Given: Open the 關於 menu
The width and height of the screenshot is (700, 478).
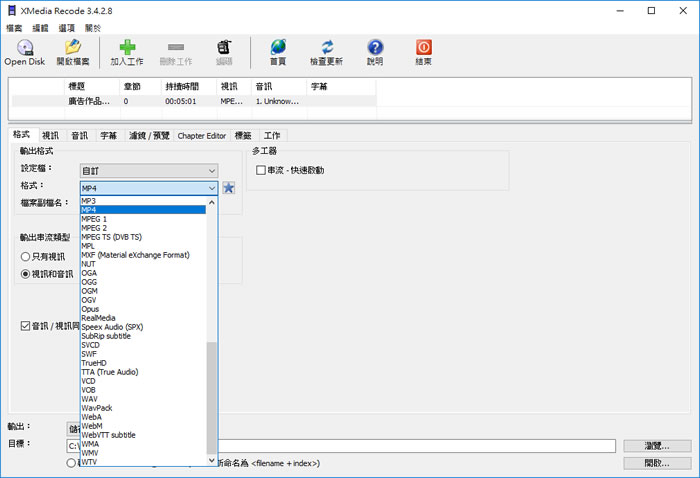Looking at the screenshot, I should pos(93,28).
